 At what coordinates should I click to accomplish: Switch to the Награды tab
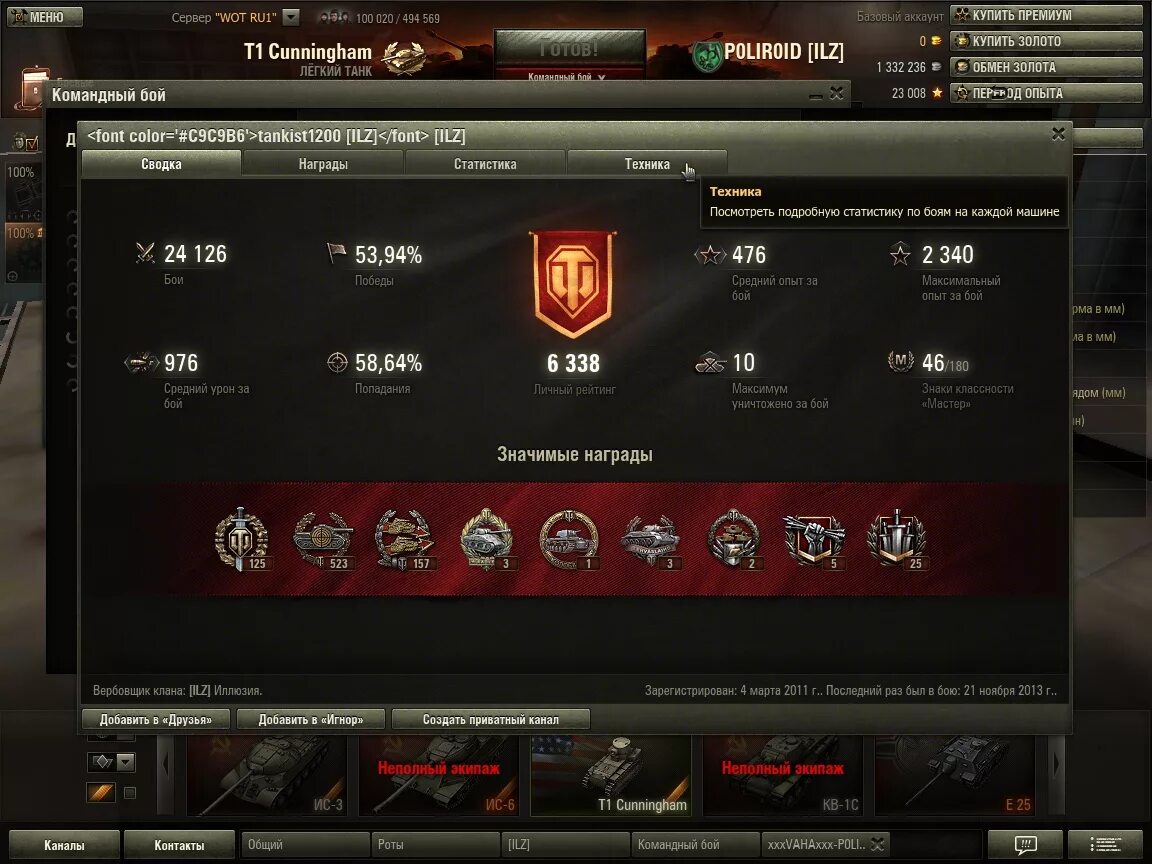pyautogui.click(x=323, y=164)
